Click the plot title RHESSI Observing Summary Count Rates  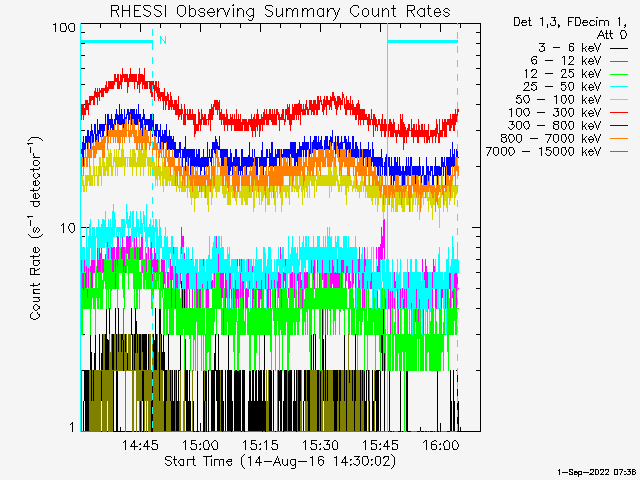pos(280,11)
